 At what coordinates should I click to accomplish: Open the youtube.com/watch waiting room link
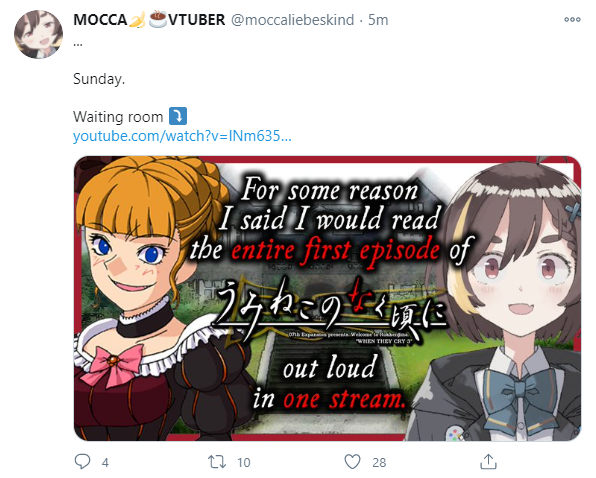point(182,136)
